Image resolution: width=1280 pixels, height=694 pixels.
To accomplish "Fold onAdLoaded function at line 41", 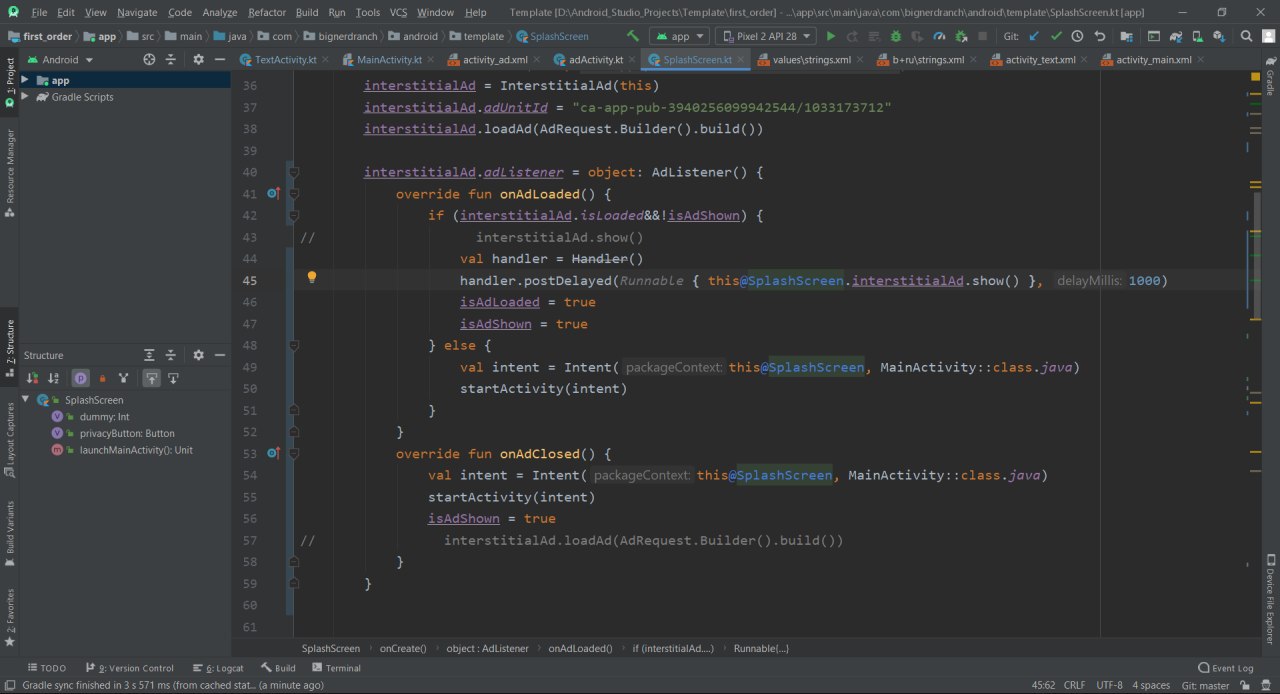I will tap(294, 194).
